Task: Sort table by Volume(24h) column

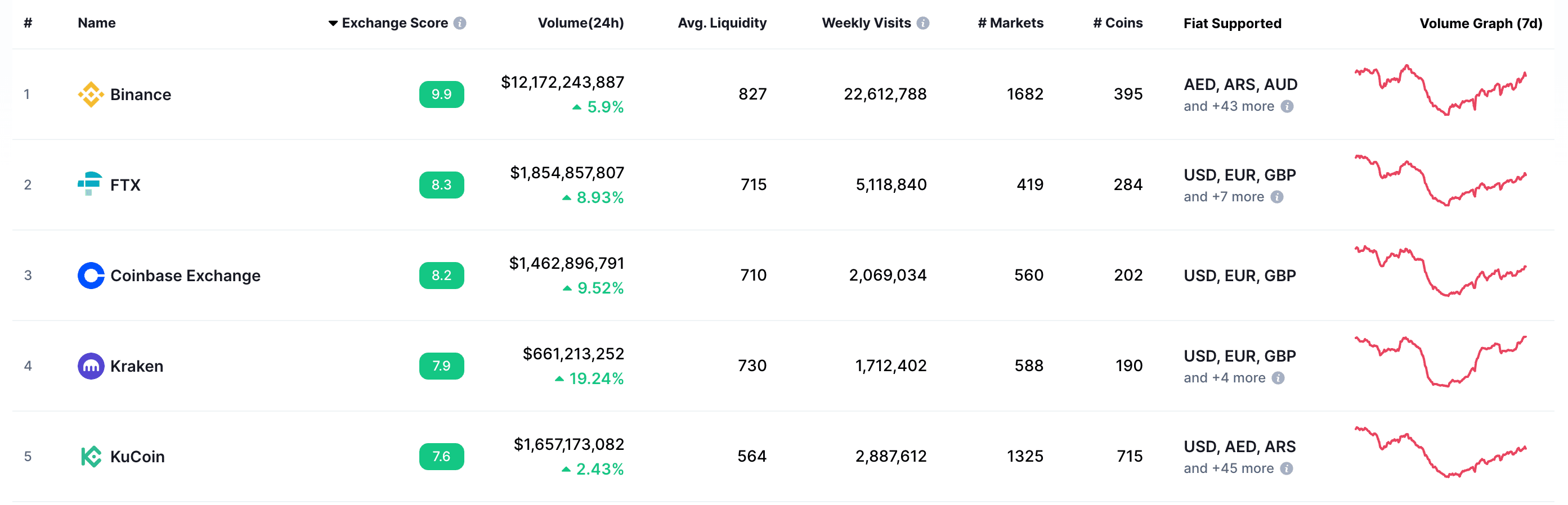Action: 581,23
